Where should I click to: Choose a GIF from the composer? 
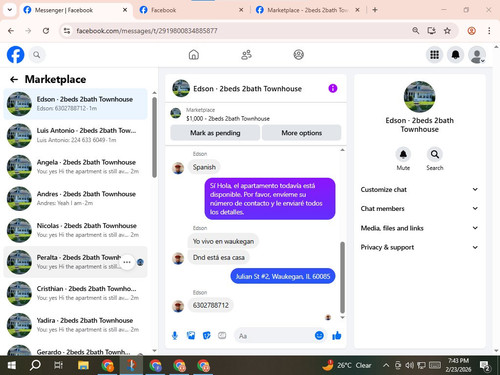pos(222,335)
